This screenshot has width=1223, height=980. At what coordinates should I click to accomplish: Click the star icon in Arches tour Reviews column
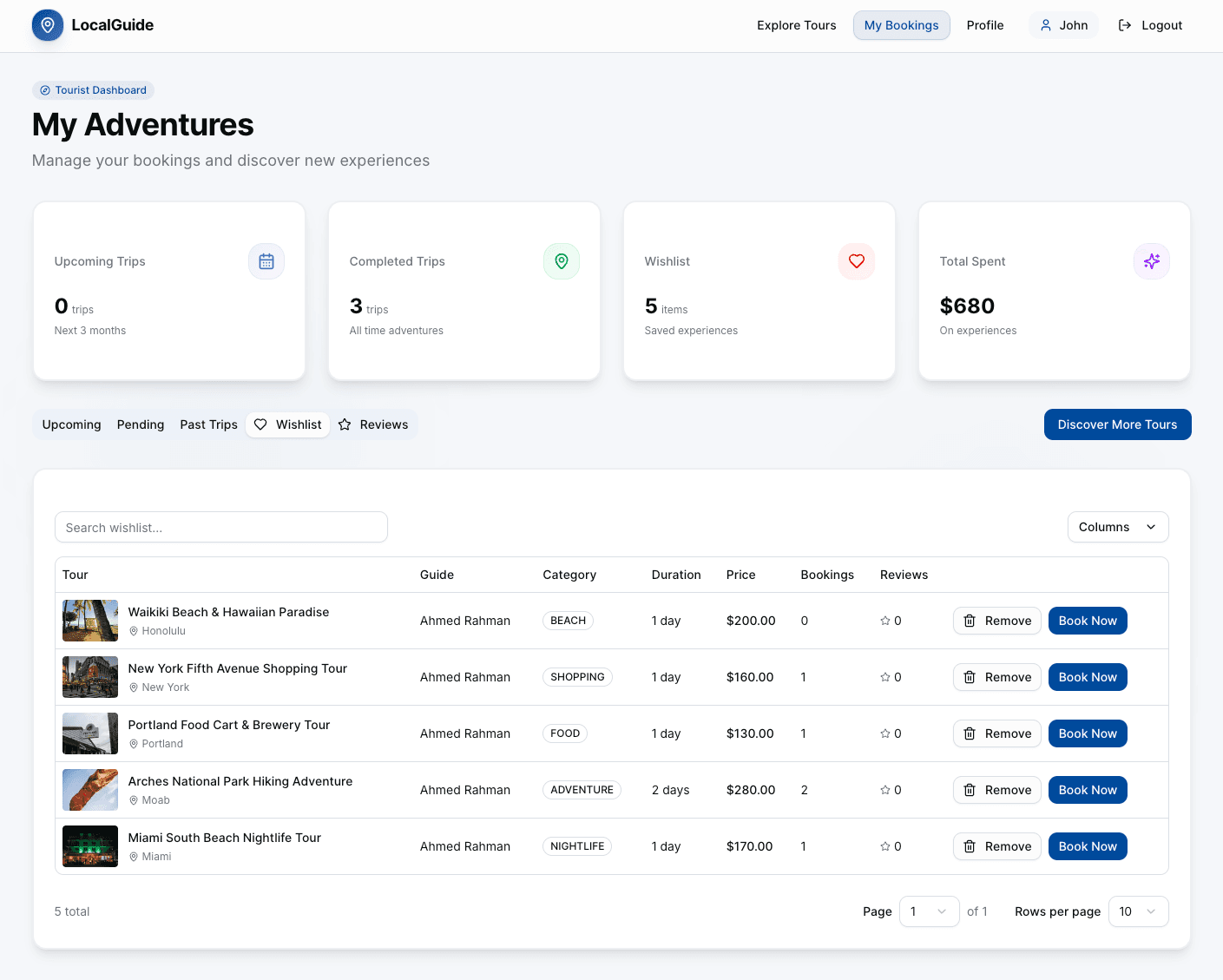pyautogui.click(x=884, y=790)
